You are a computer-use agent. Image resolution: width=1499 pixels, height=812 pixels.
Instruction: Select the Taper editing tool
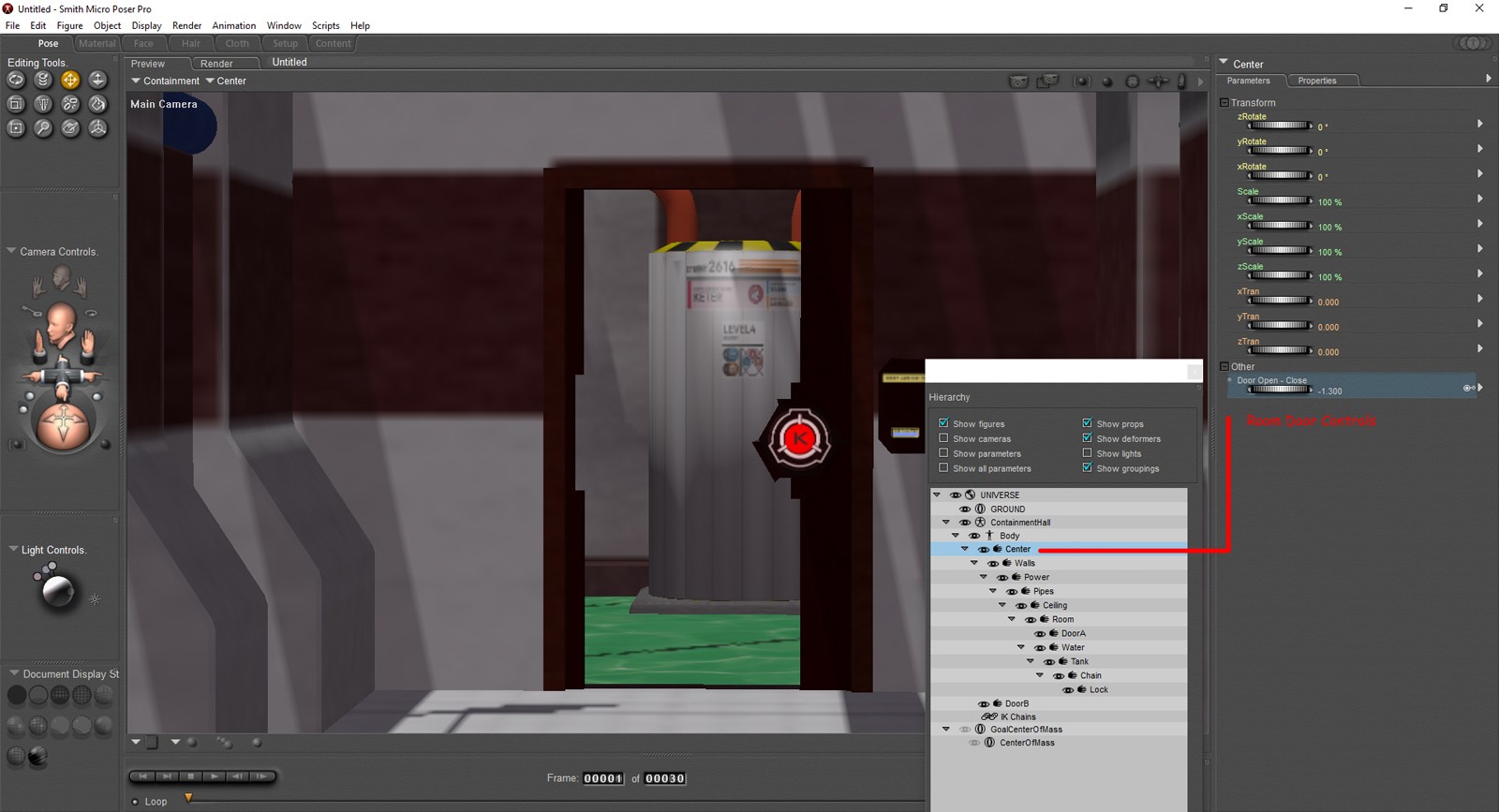[x=43, y=104]
